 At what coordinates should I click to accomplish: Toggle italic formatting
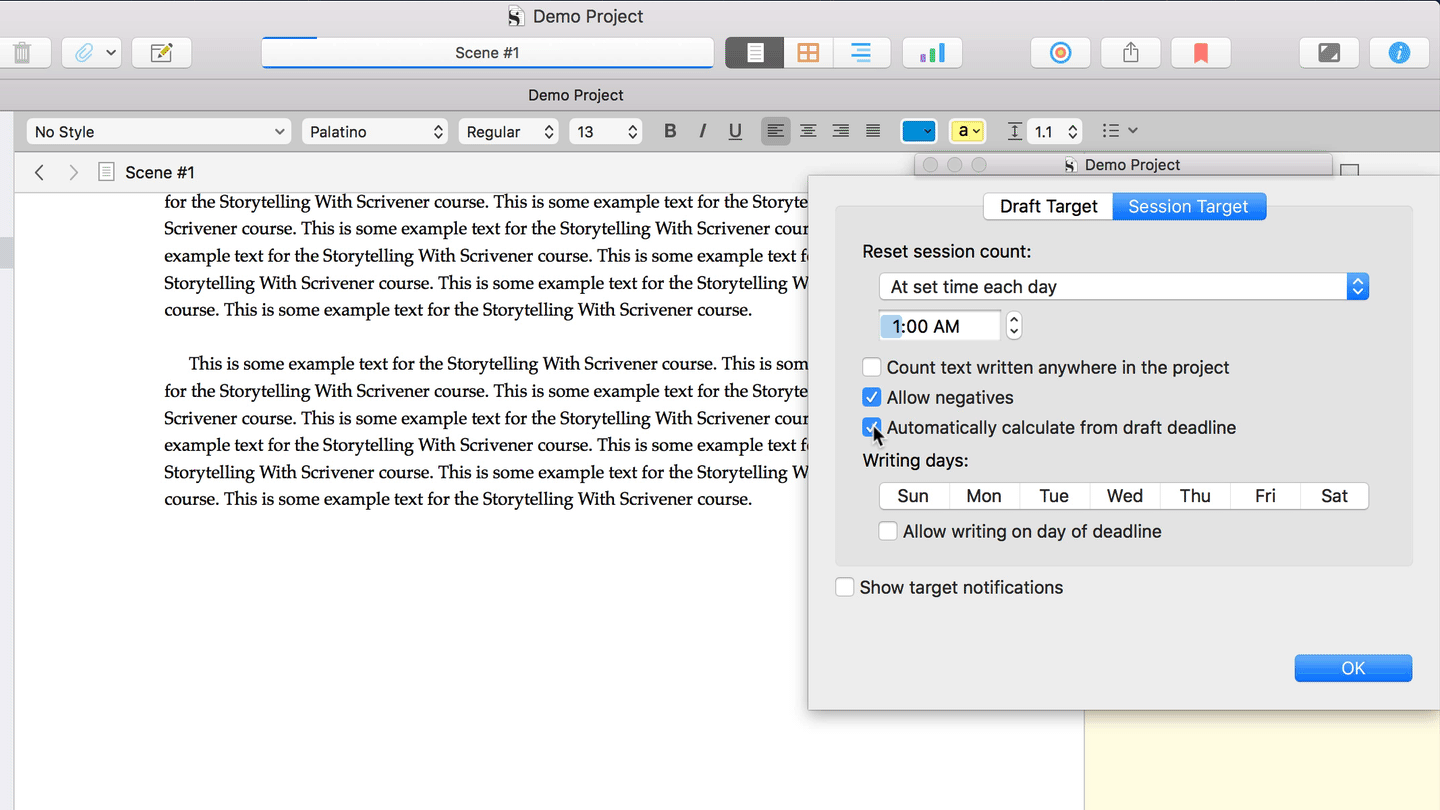click(x=703, y=131)
